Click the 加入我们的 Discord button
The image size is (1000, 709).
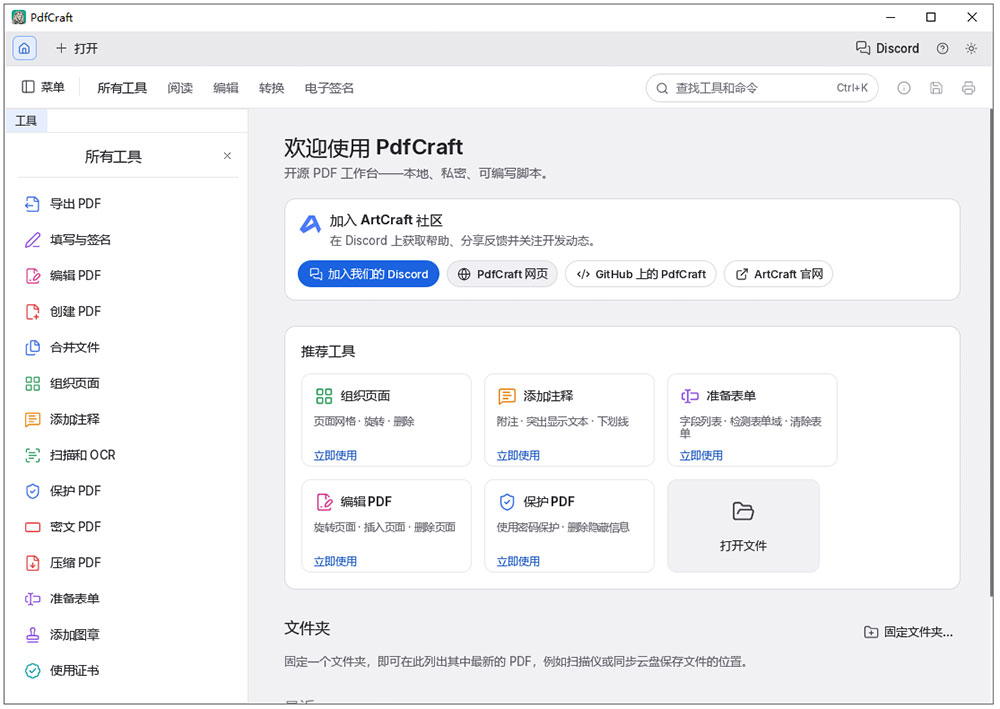(369, 274)
